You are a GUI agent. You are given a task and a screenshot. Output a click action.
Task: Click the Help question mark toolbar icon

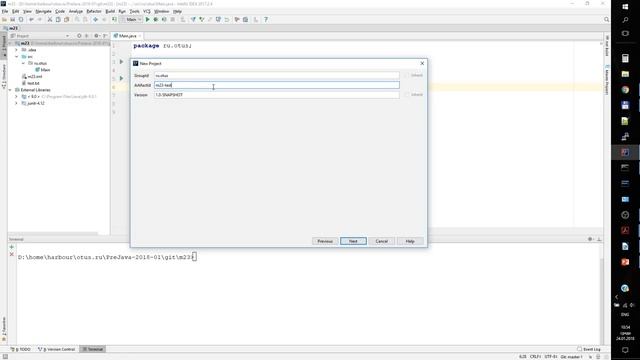[266, 20]
